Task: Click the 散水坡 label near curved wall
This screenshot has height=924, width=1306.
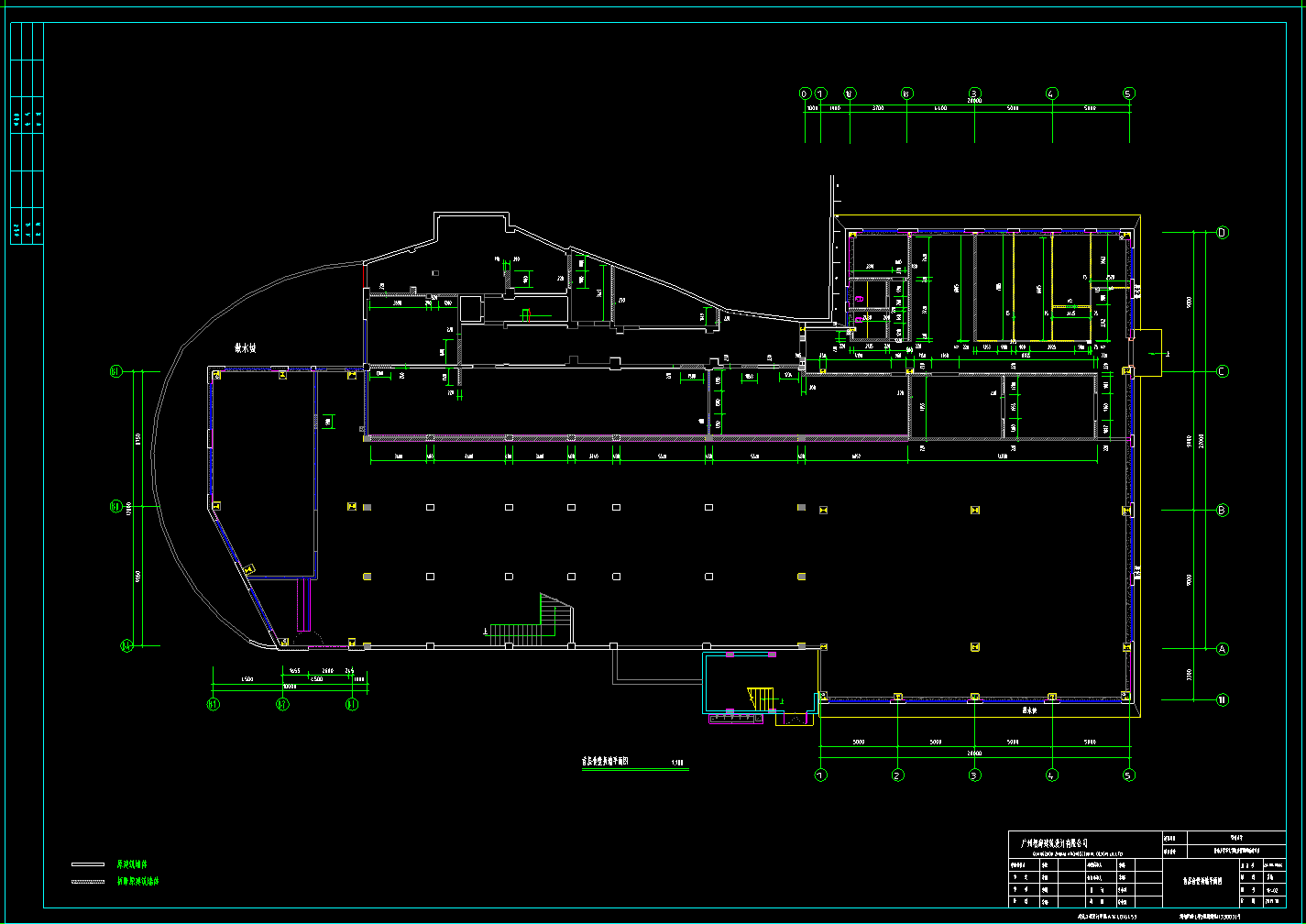Action: coord(246,348)
